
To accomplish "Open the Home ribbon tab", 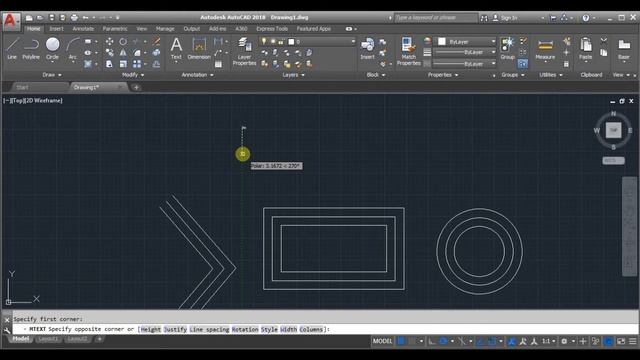I will (33, 29).
